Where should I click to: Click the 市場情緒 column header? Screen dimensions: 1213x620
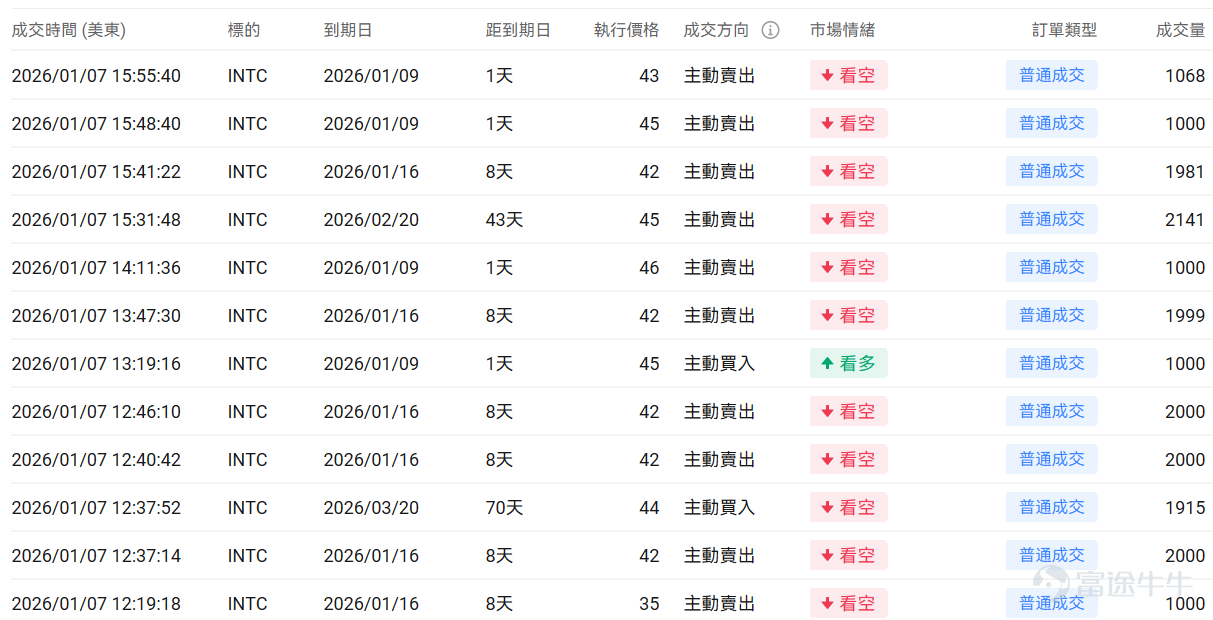coord(842,30)
